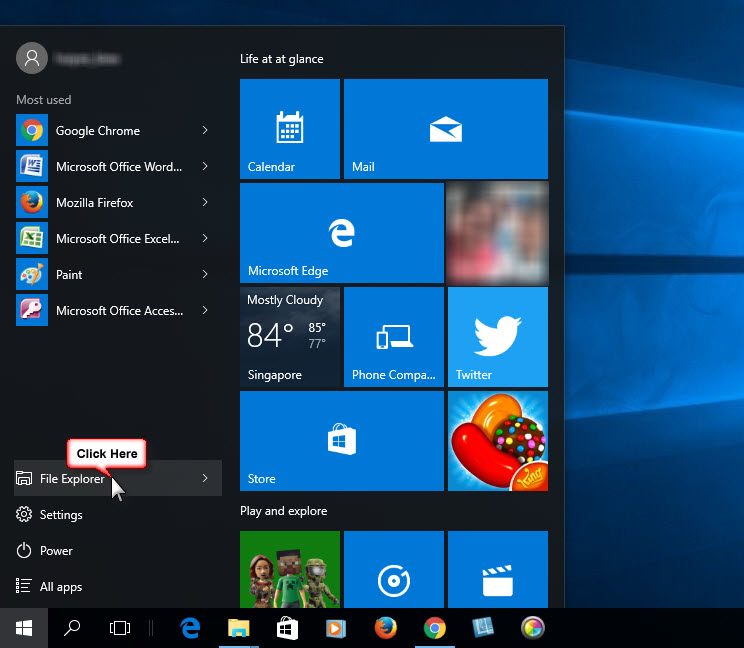The height and width of the screenshot is (648, 744).
Task: Open taskbar Search magnifier
Action: (x=72, y=628)
